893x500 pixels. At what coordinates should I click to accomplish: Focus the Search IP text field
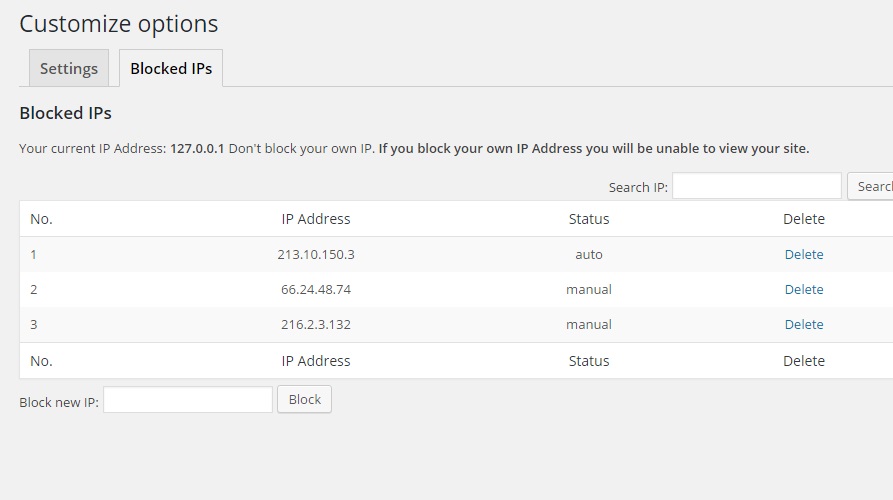(756, 186)
